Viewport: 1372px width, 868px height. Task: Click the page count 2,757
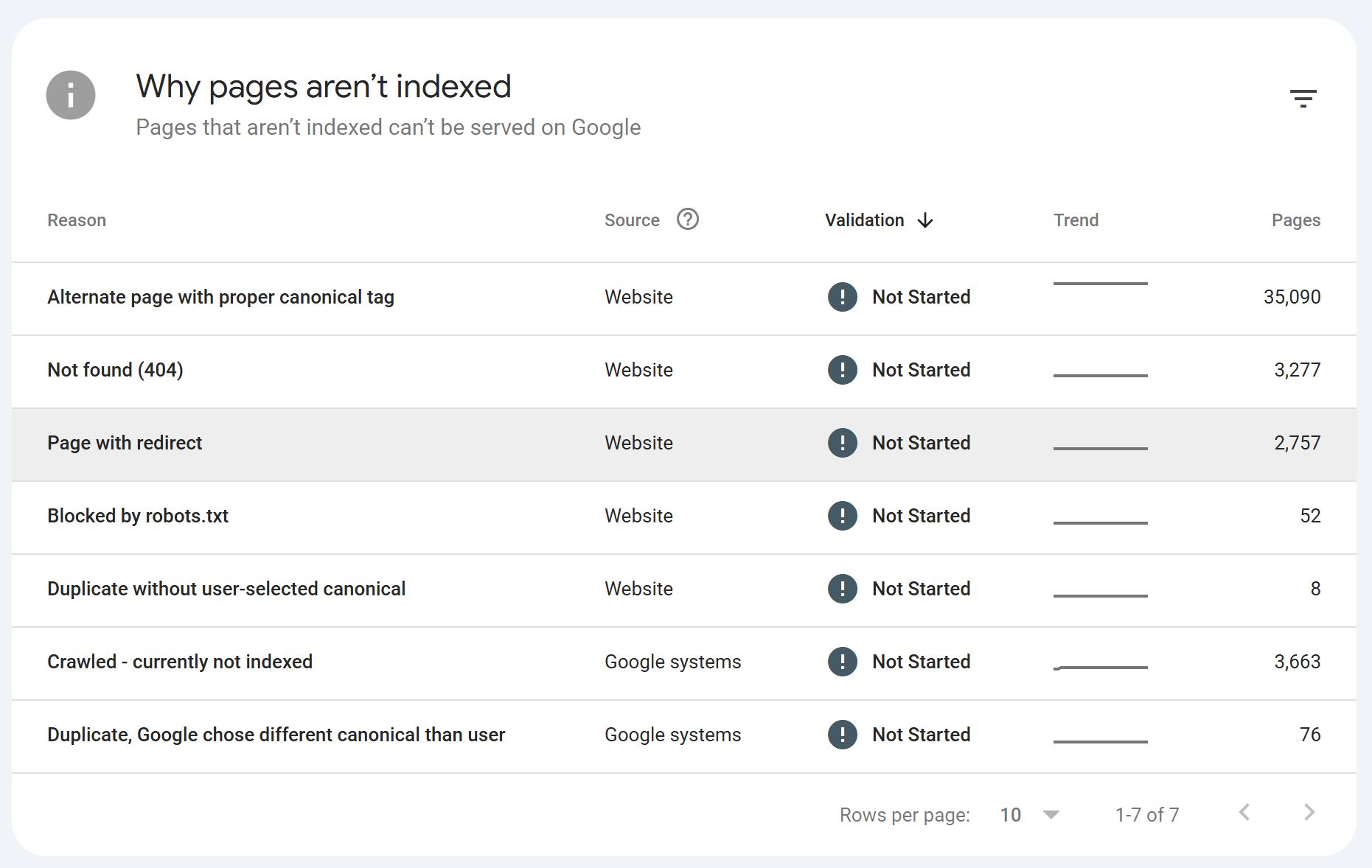pyautogui.click(x=1297, y=443)
